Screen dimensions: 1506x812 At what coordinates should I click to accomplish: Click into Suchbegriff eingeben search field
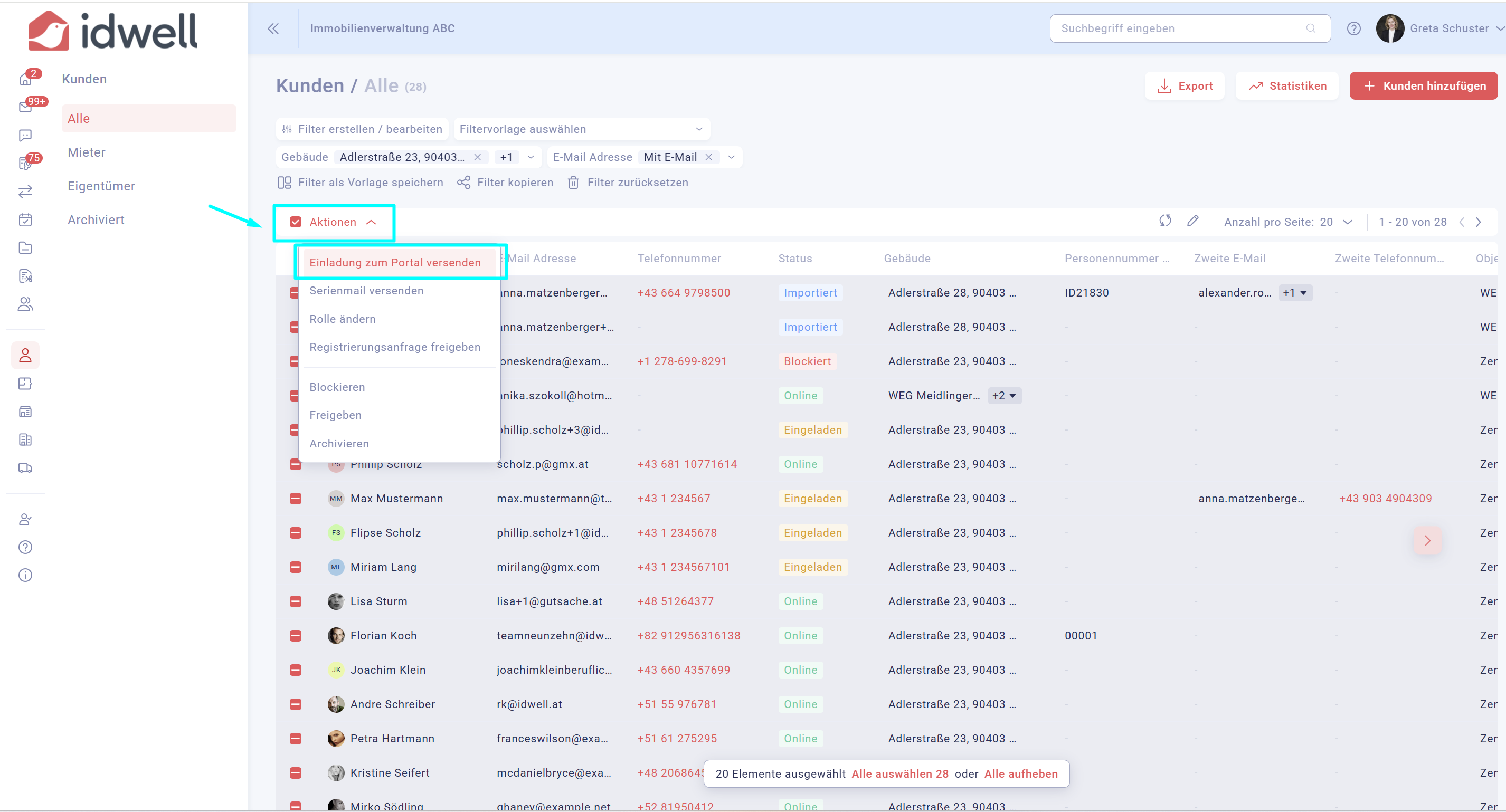pos(1190,28)
